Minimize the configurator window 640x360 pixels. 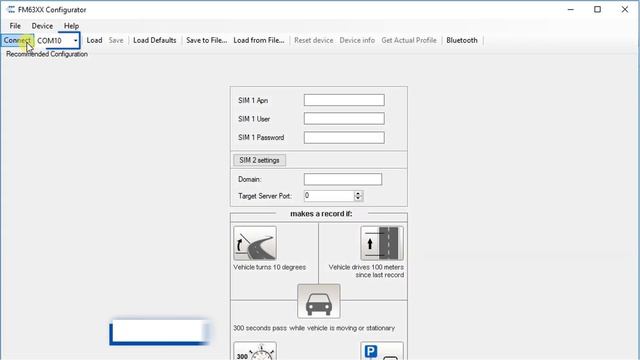[x=571, y=9]
